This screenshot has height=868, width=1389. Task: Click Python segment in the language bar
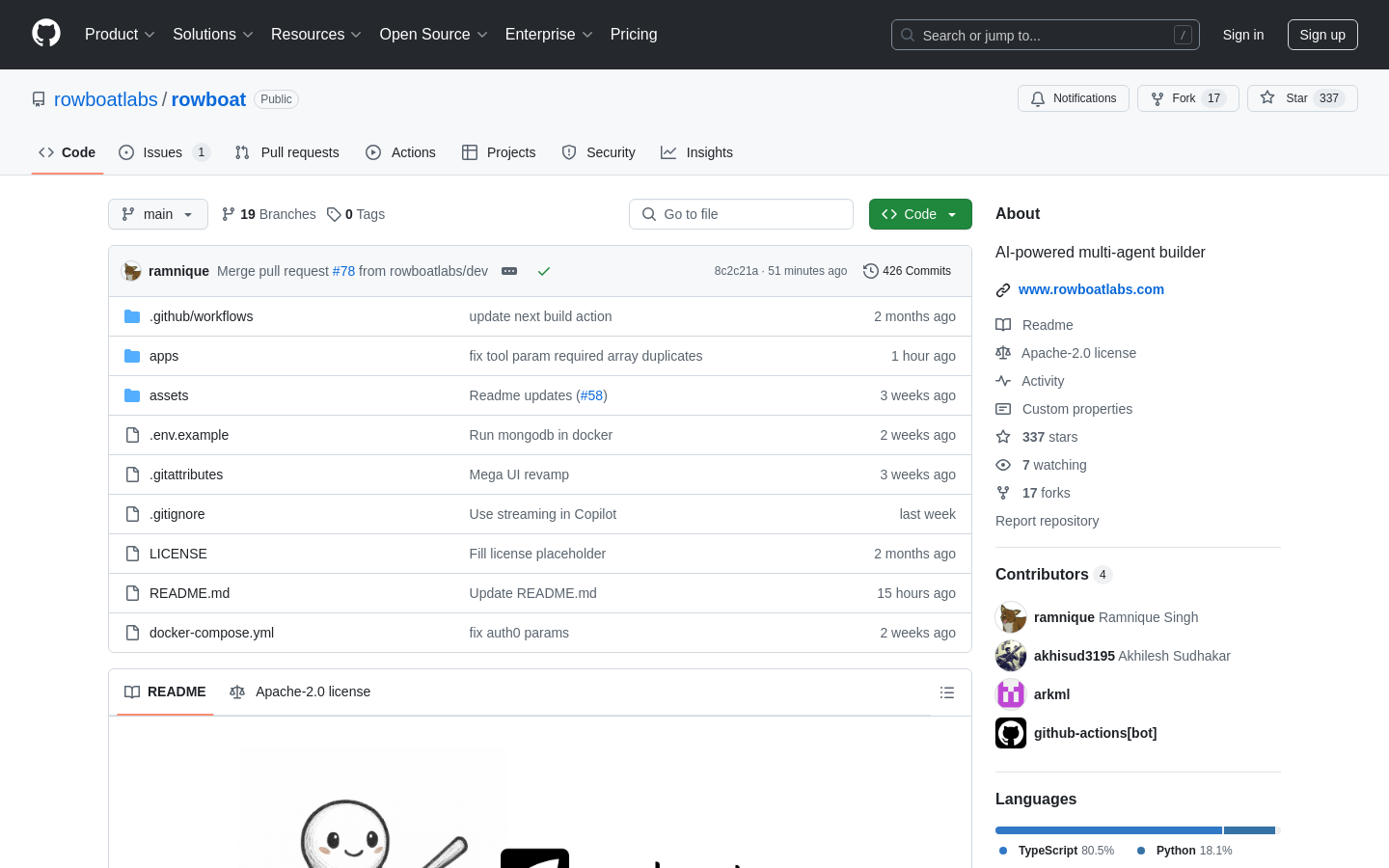(x=1249, y=830)
